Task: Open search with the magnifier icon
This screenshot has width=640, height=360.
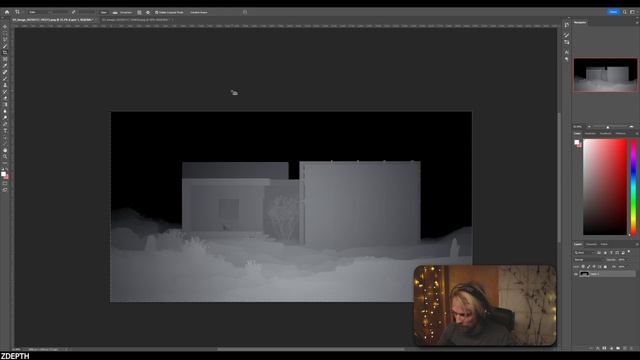Action: [x=624, y=12]
